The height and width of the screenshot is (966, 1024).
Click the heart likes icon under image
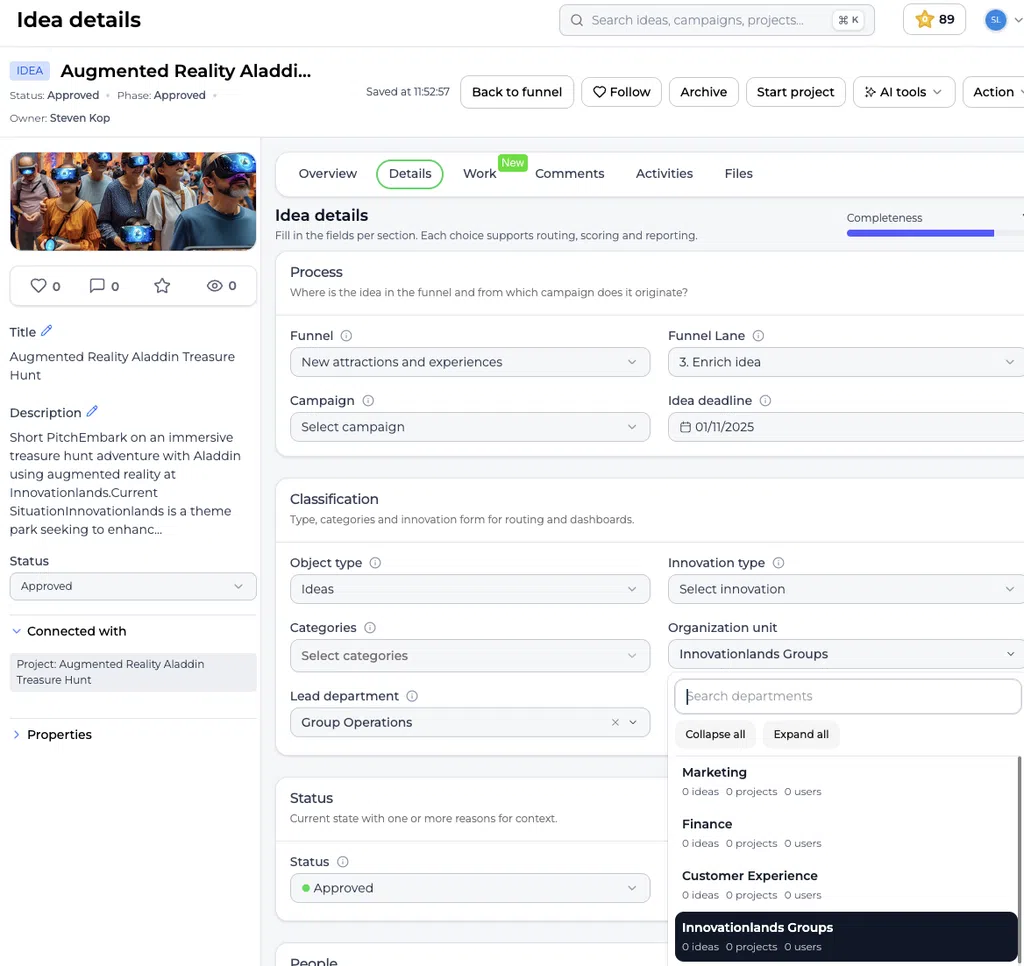(39, 285)
